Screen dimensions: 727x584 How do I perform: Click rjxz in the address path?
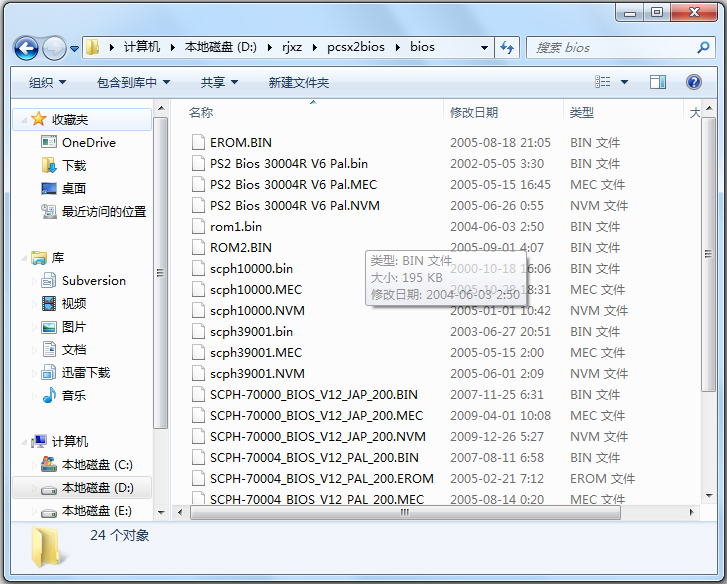click(x=292, y=47)
